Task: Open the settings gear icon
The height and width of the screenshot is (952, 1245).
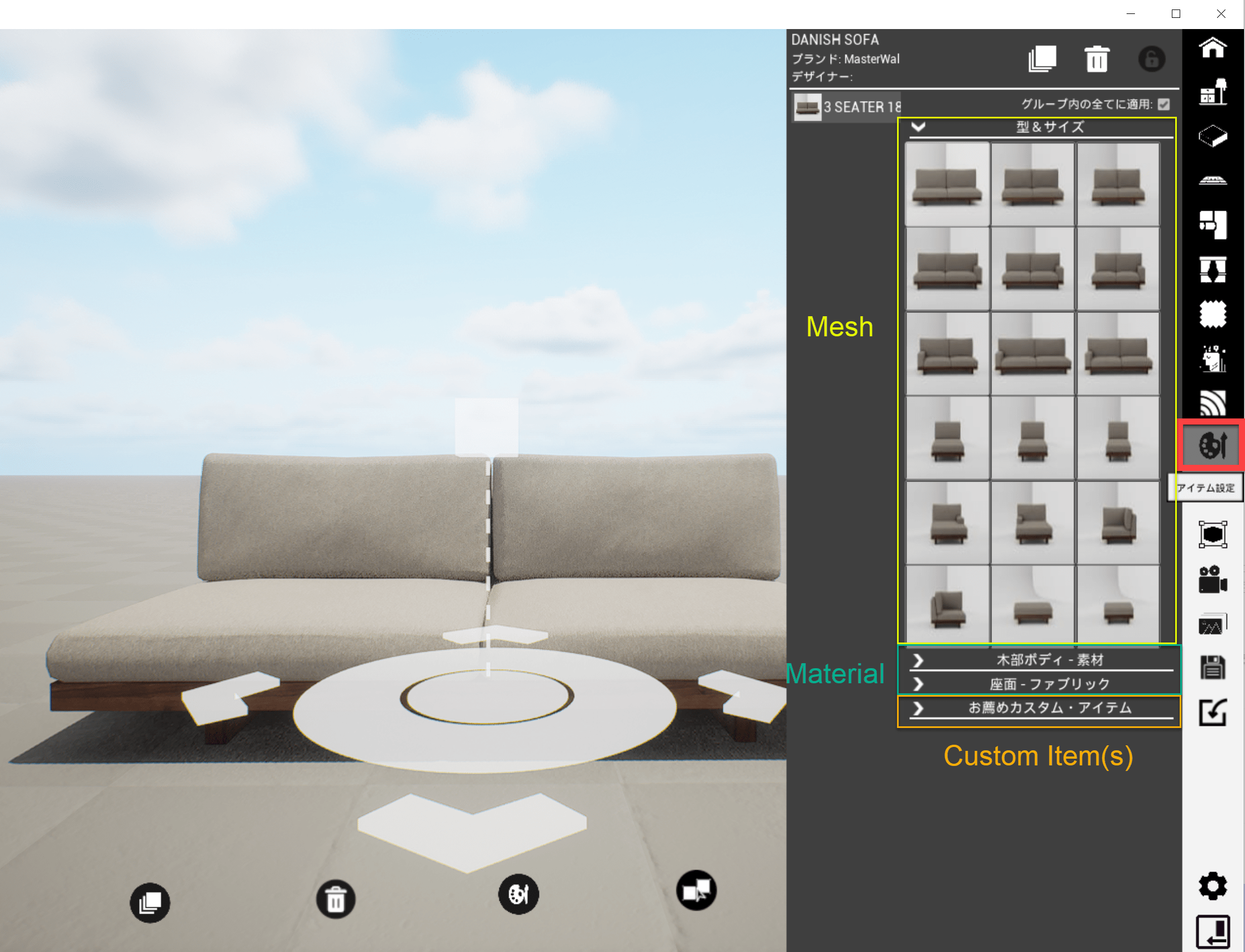Action: click(x=1213, y=886)
